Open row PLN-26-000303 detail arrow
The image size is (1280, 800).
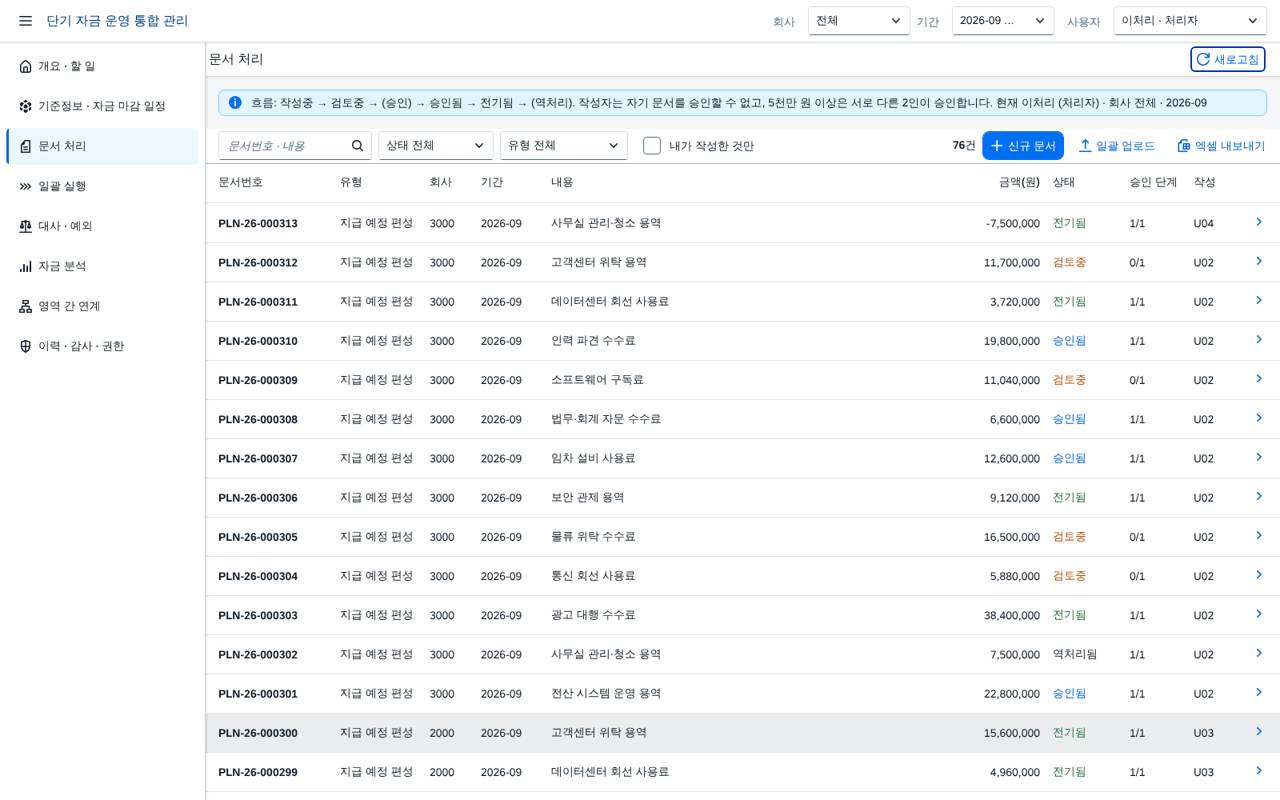tap(1259, 614)
